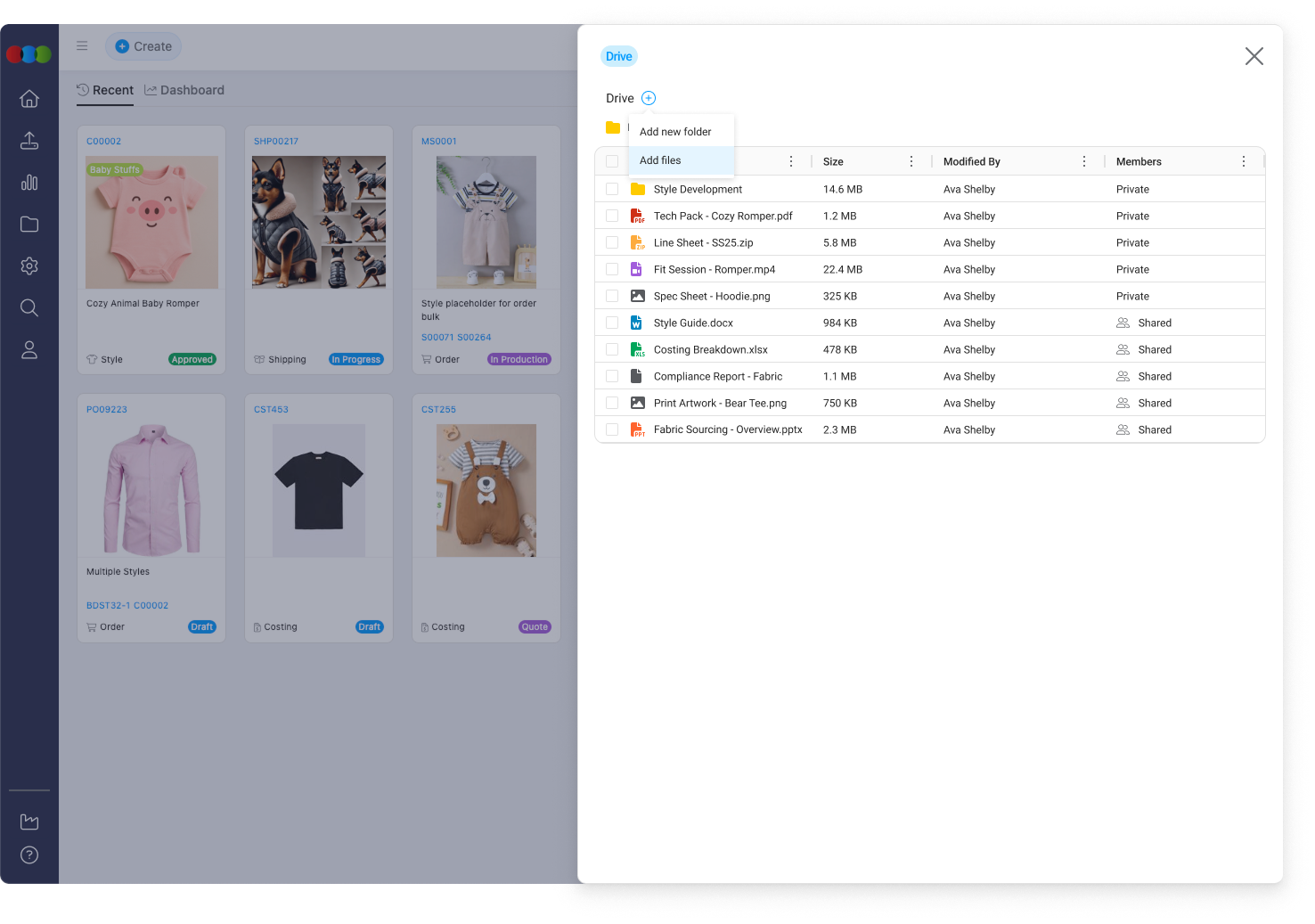Screen dimensions: 1315x924
Task: Click the Create button
Action: click(x=143, y=45)
